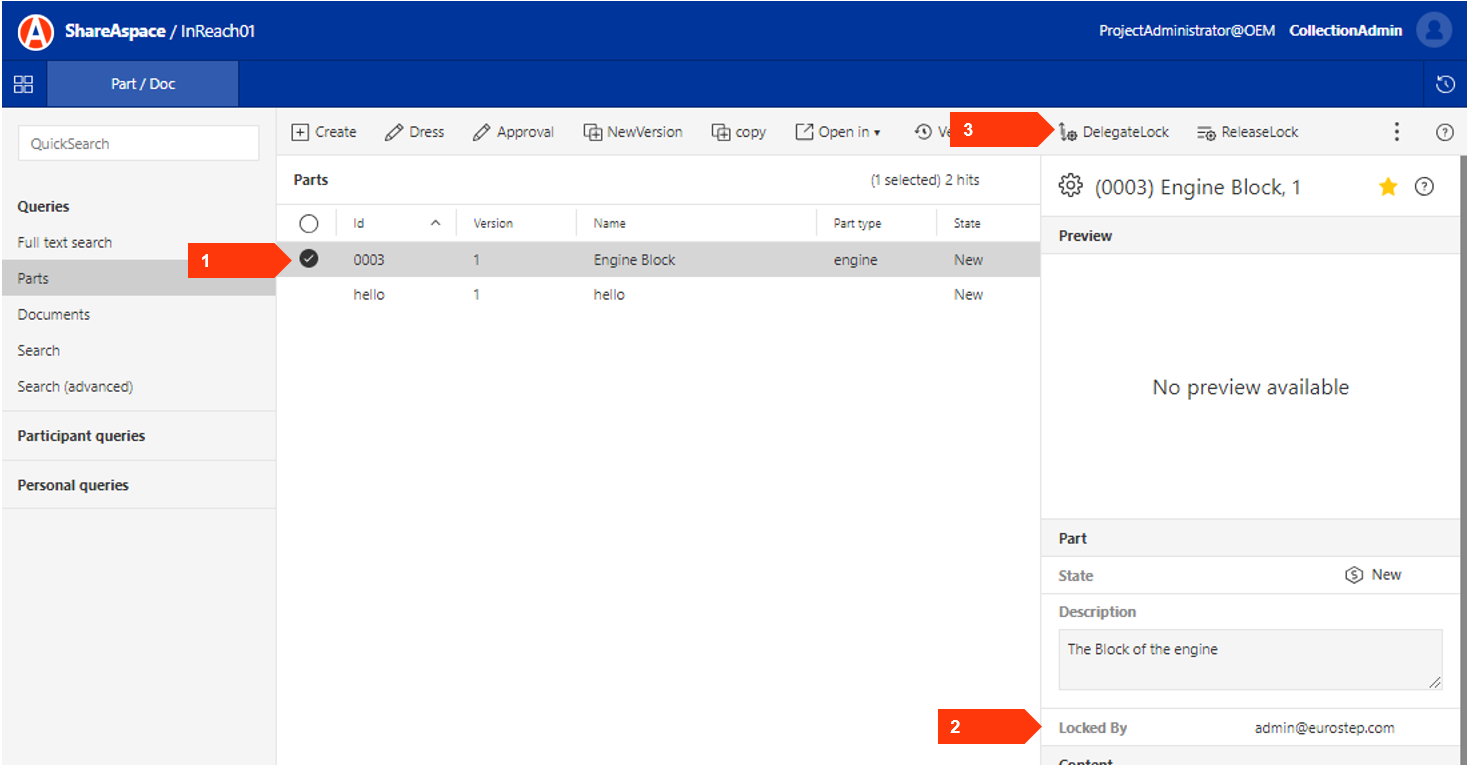The image size is (1467, 767).
Task: Click the InReach01 breadcrumb
Action: coord(218,31)
